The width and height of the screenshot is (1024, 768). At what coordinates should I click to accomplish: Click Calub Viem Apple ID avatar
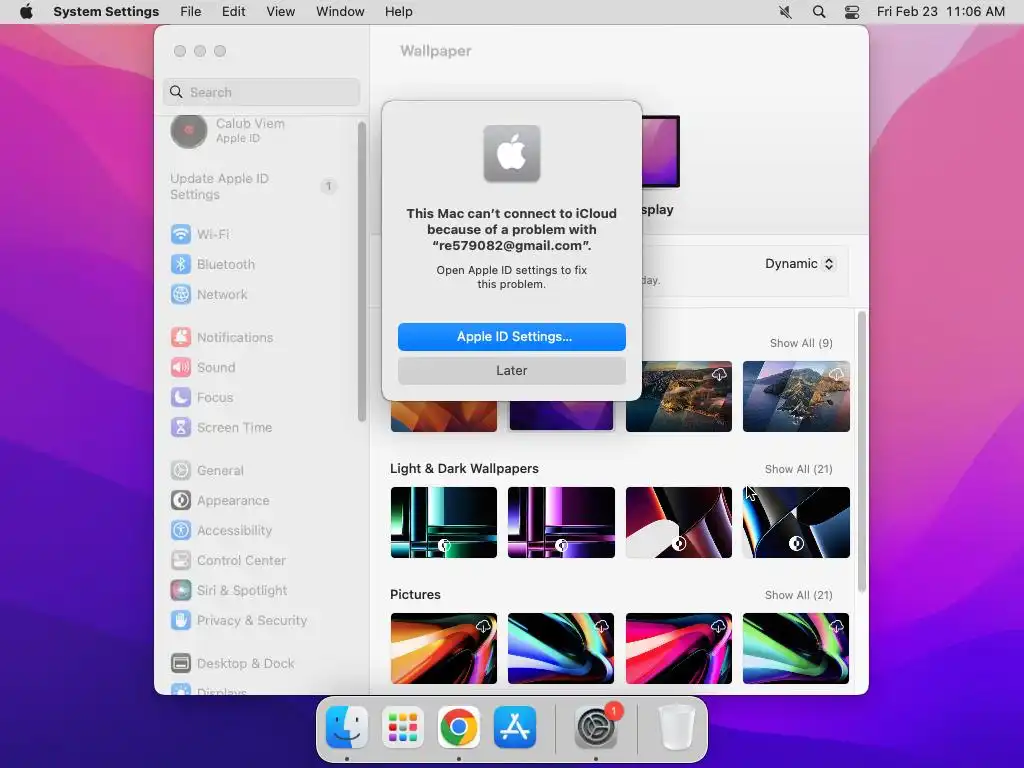pyautogui.click(x=189, y=131)
